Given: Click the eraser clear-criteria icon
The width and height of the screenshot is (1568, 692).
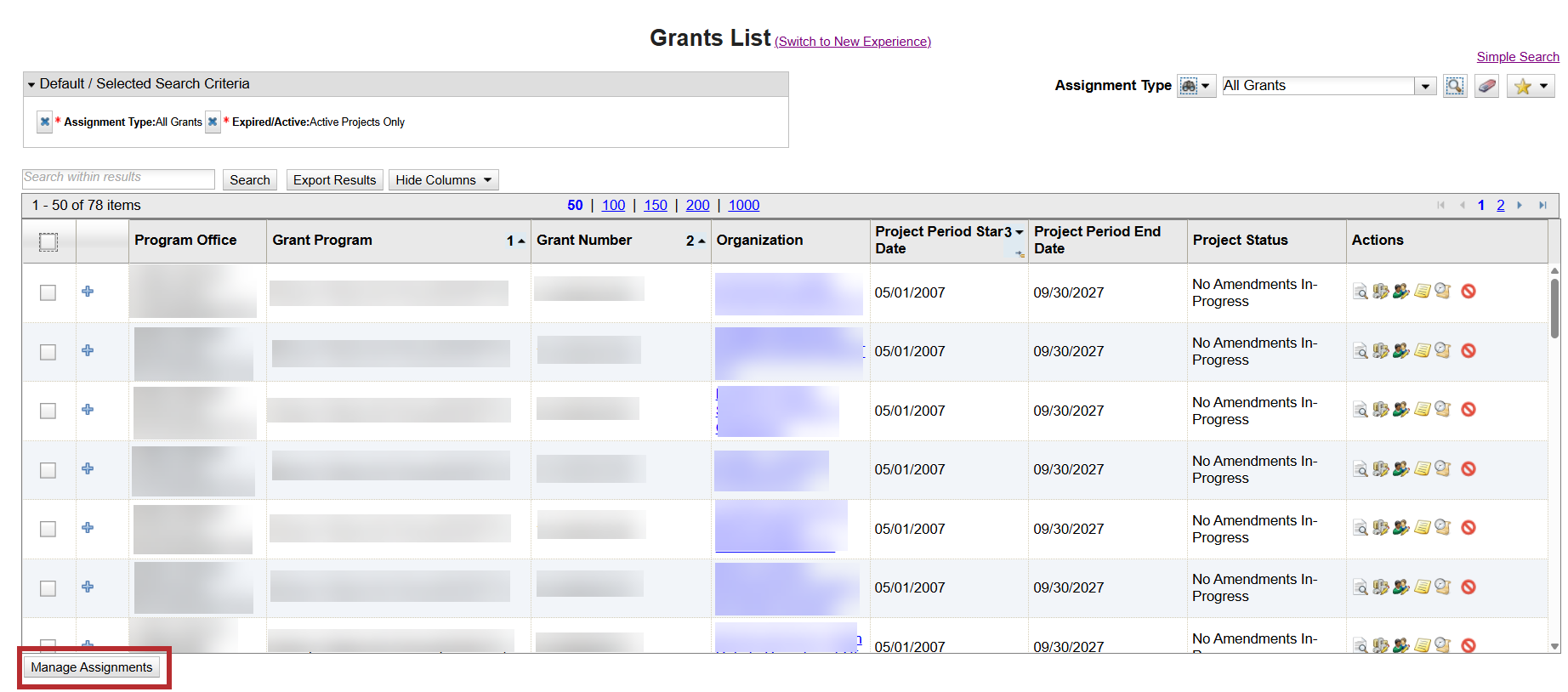Looking at the screenshot, I should [1486, 86].
